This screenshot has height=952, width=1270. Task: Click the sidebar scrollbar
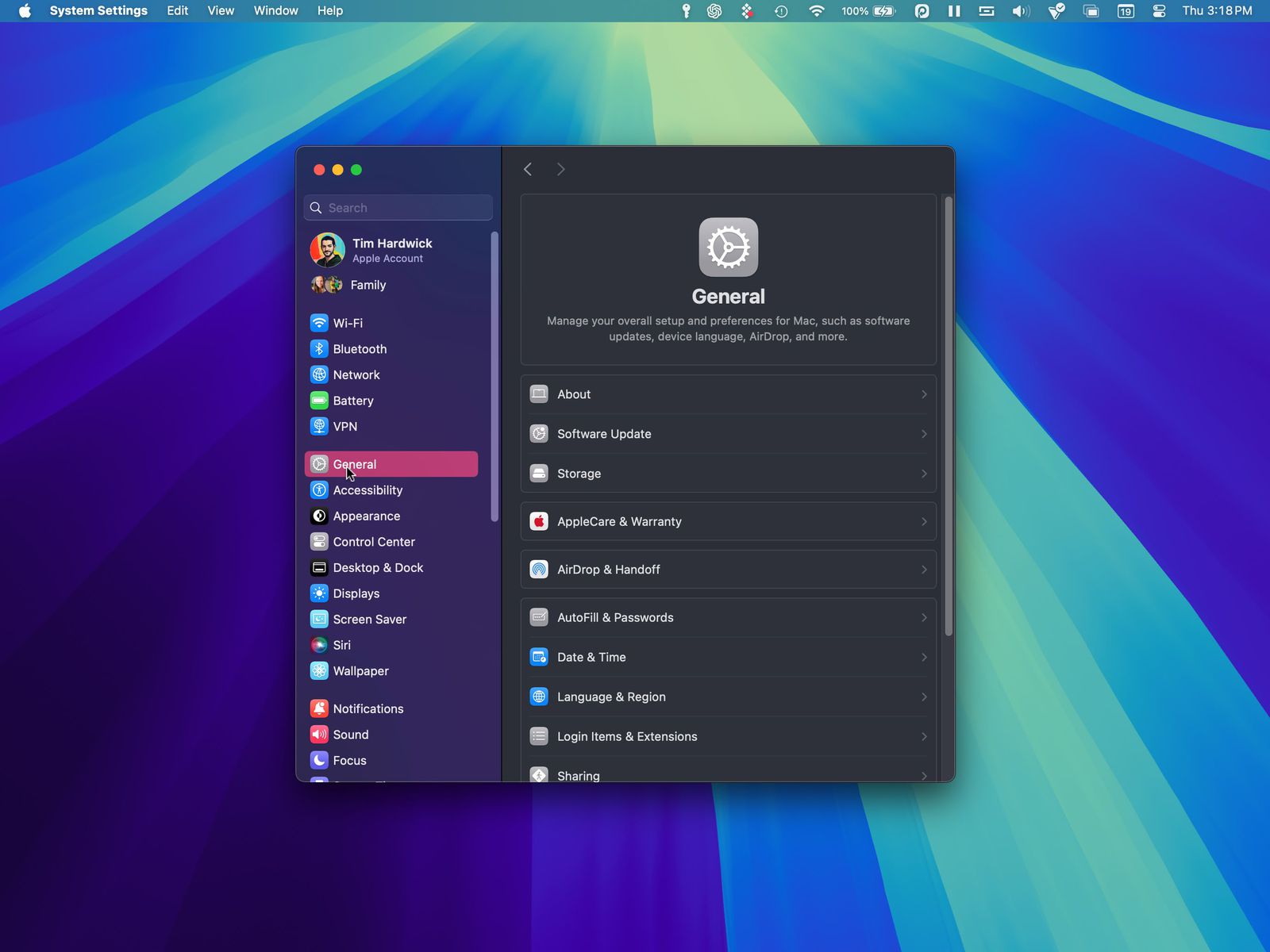coord(495,377)
